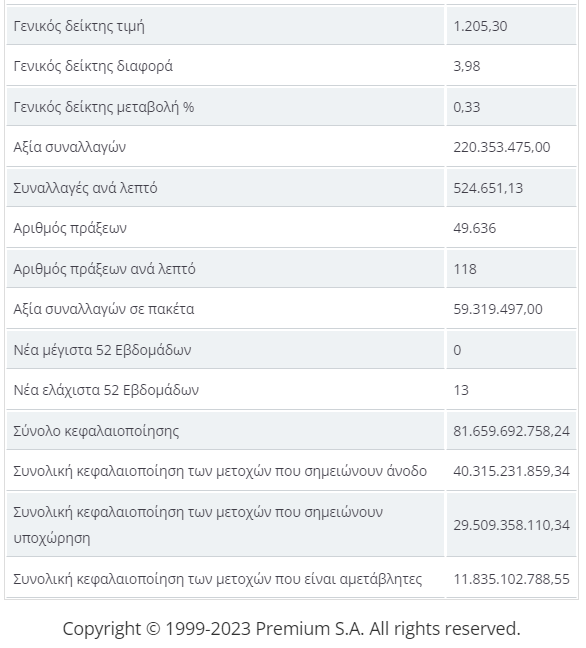586x648 pixels.
Task: Select the value 81.659.692.758,24
Action: [512, 431]
